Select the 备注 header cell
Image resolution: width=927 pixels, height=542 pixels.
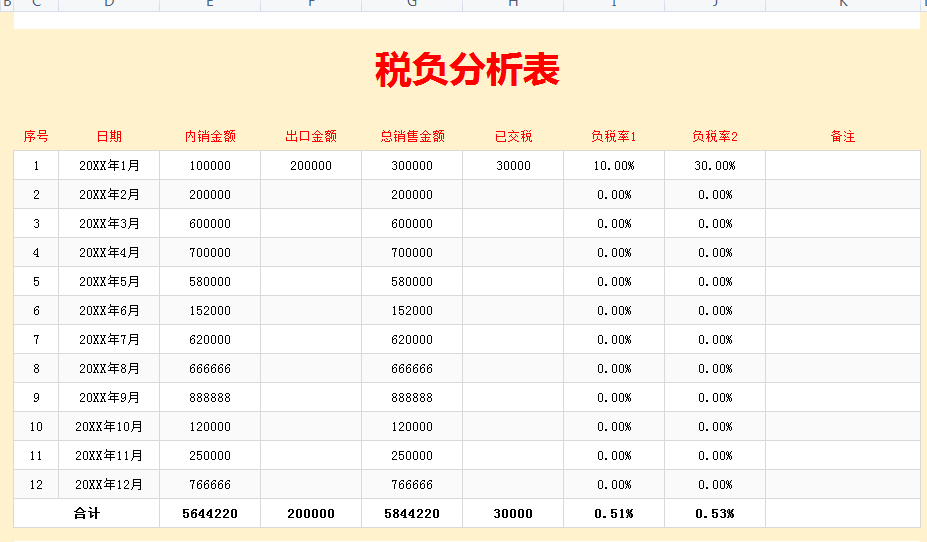tap(843, 137)
